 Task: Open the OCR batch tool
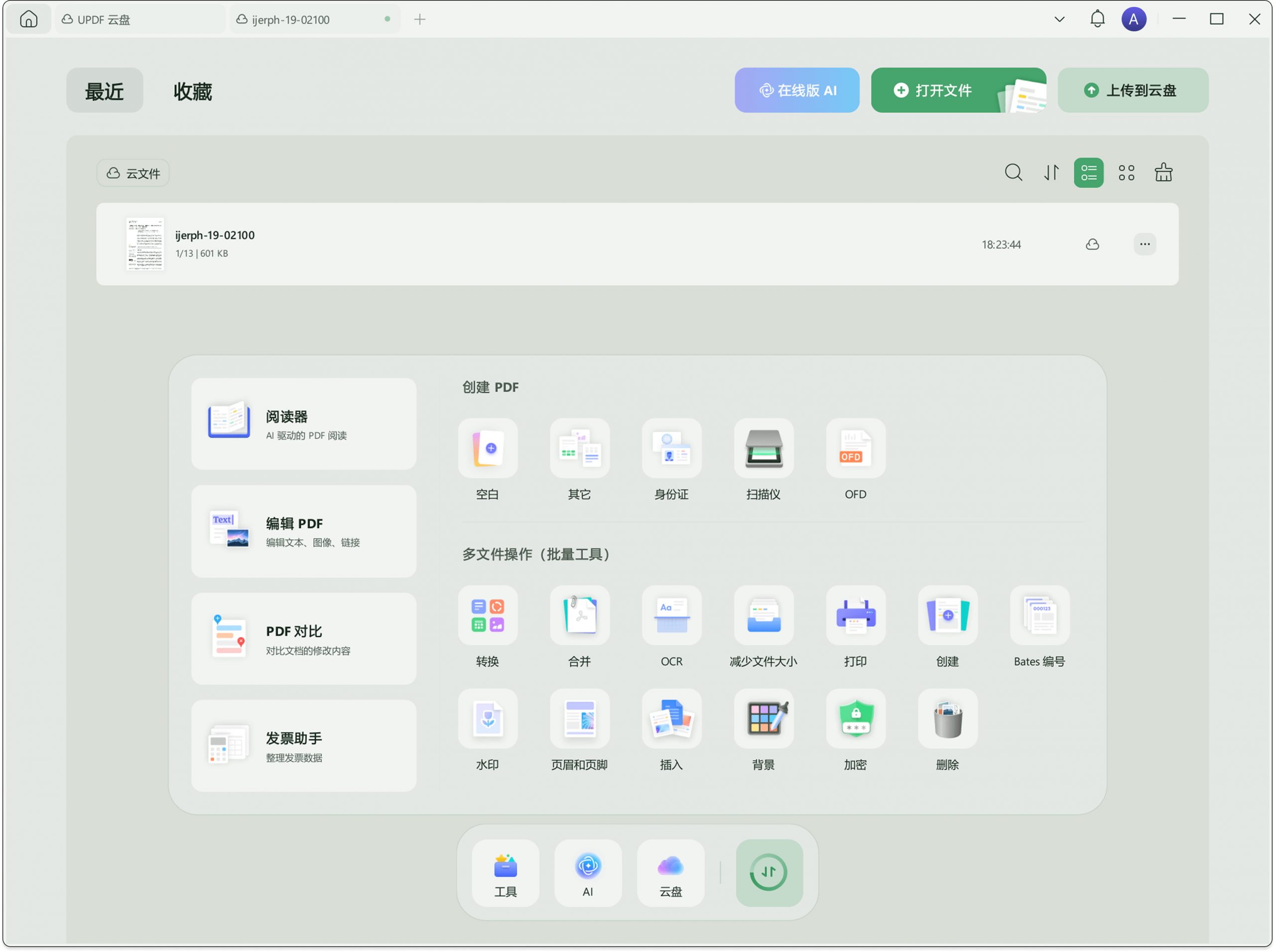click(671, 616)
